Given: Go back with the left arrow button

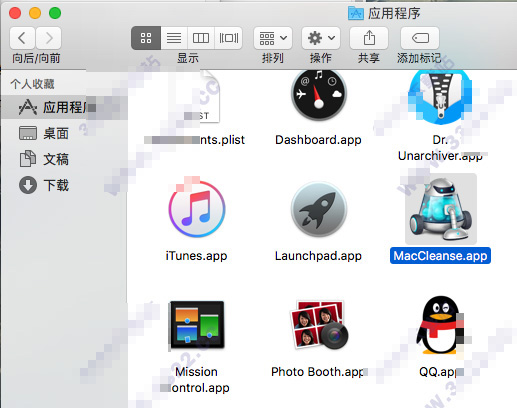Looking at the screenshot, I should [x=22, y=38].
